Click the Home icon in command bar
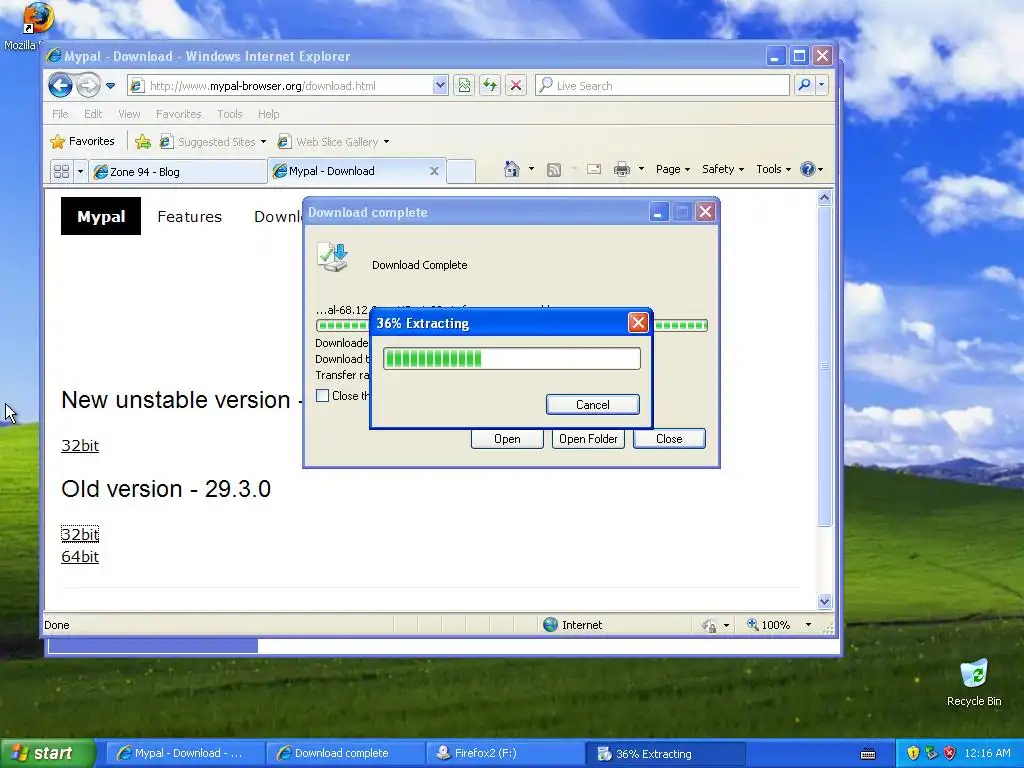The image size is (1024, 768). click(x=511, y=169)
